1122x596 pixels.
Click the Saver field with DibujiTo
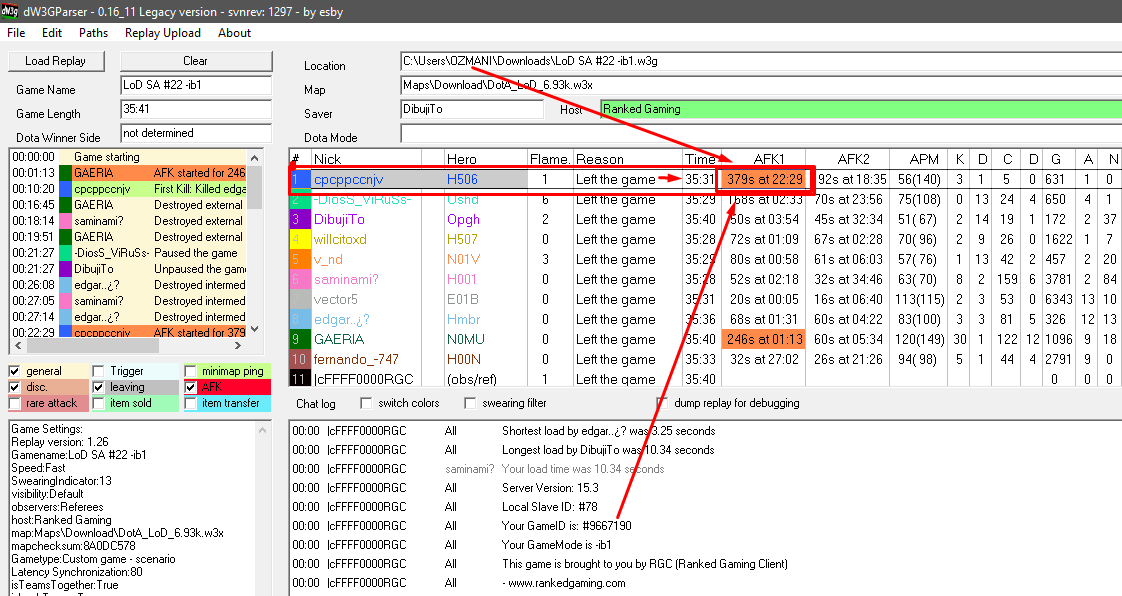click(472, 109)
